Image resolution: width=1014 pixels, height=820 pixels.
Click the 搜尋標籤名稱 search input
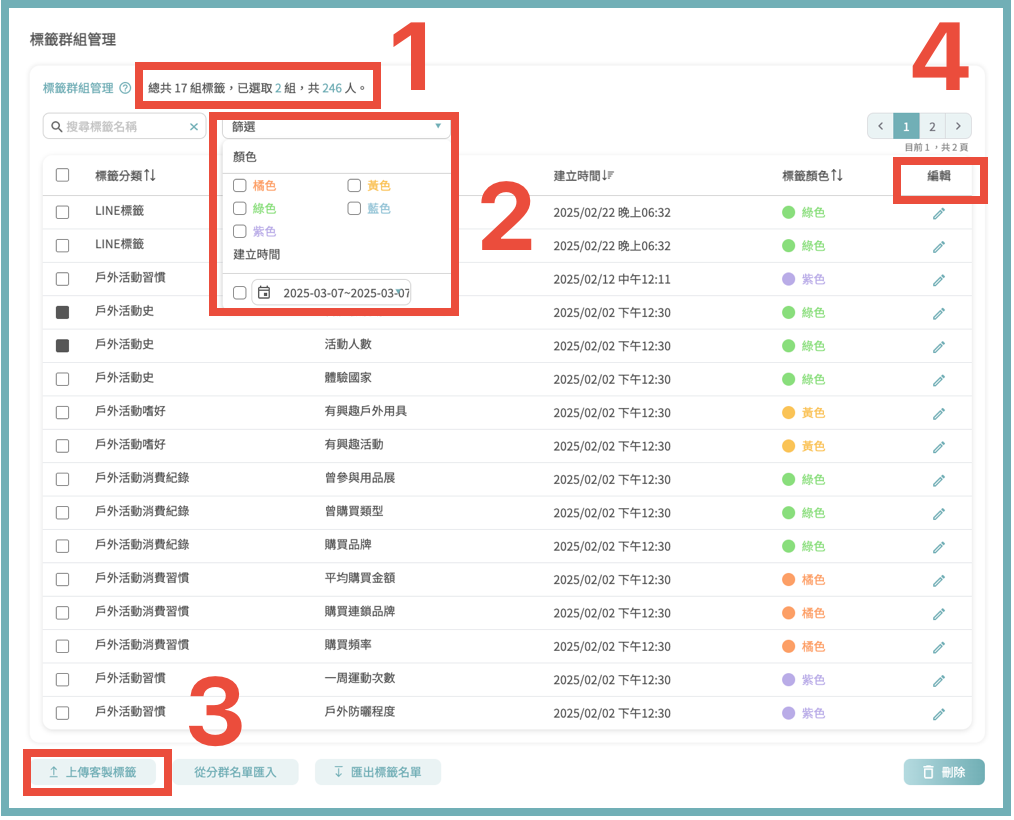[120, 127]
